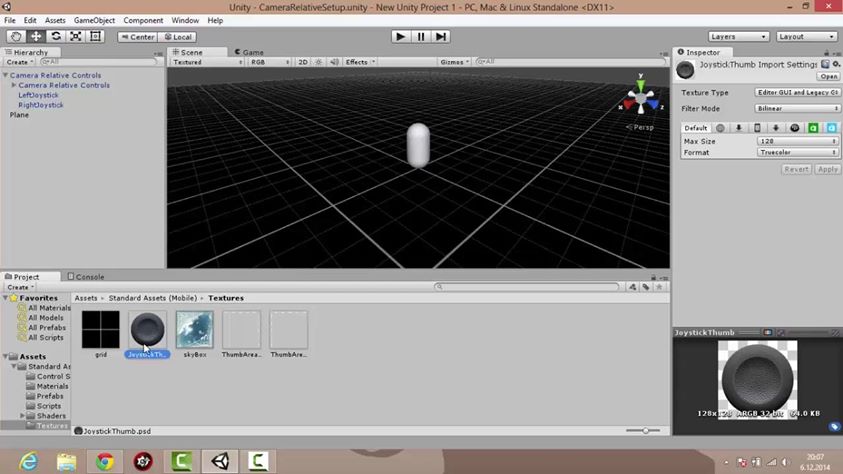Open the Layout dropdown

pyautogui.click(x=806, y=37)
